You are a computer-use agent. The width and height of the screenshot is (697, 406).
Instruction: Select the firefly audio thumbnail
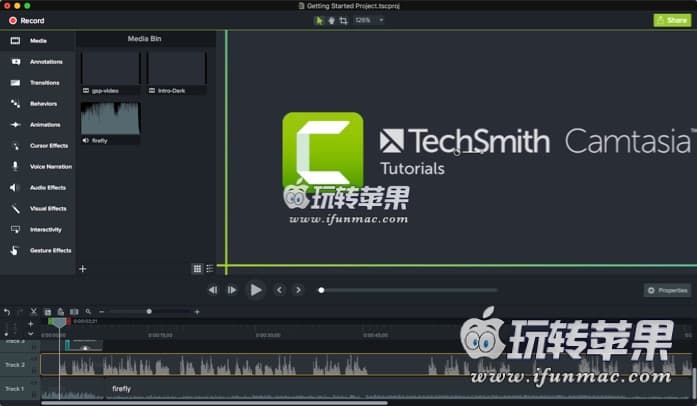(x=110, y=118)
